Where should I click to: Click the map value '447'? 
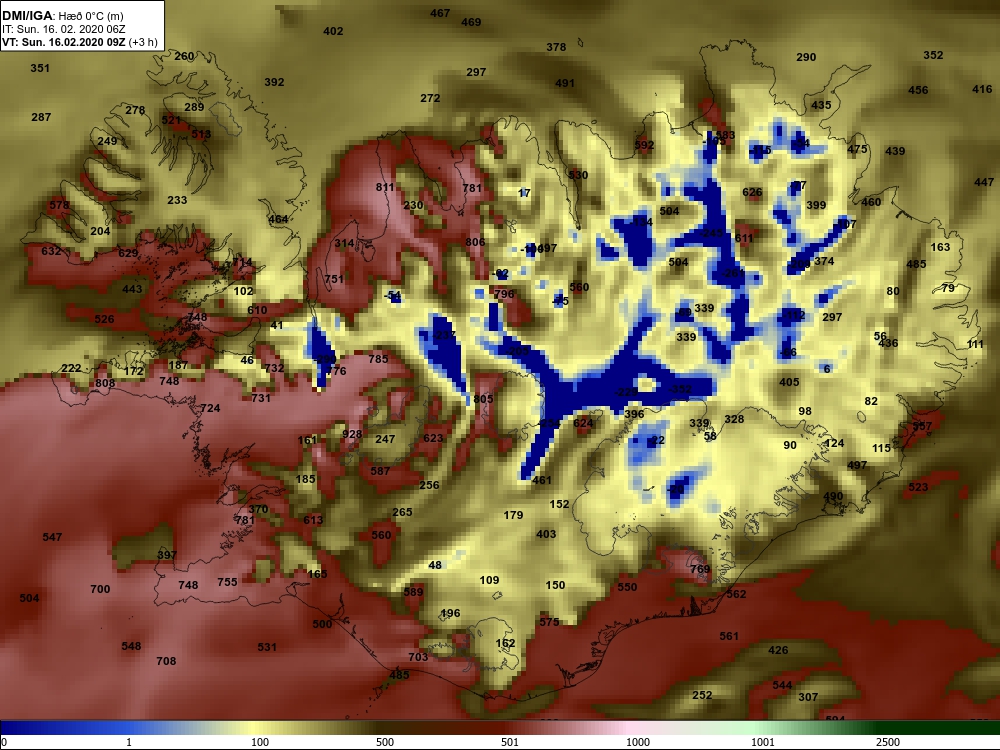(984, 182)
